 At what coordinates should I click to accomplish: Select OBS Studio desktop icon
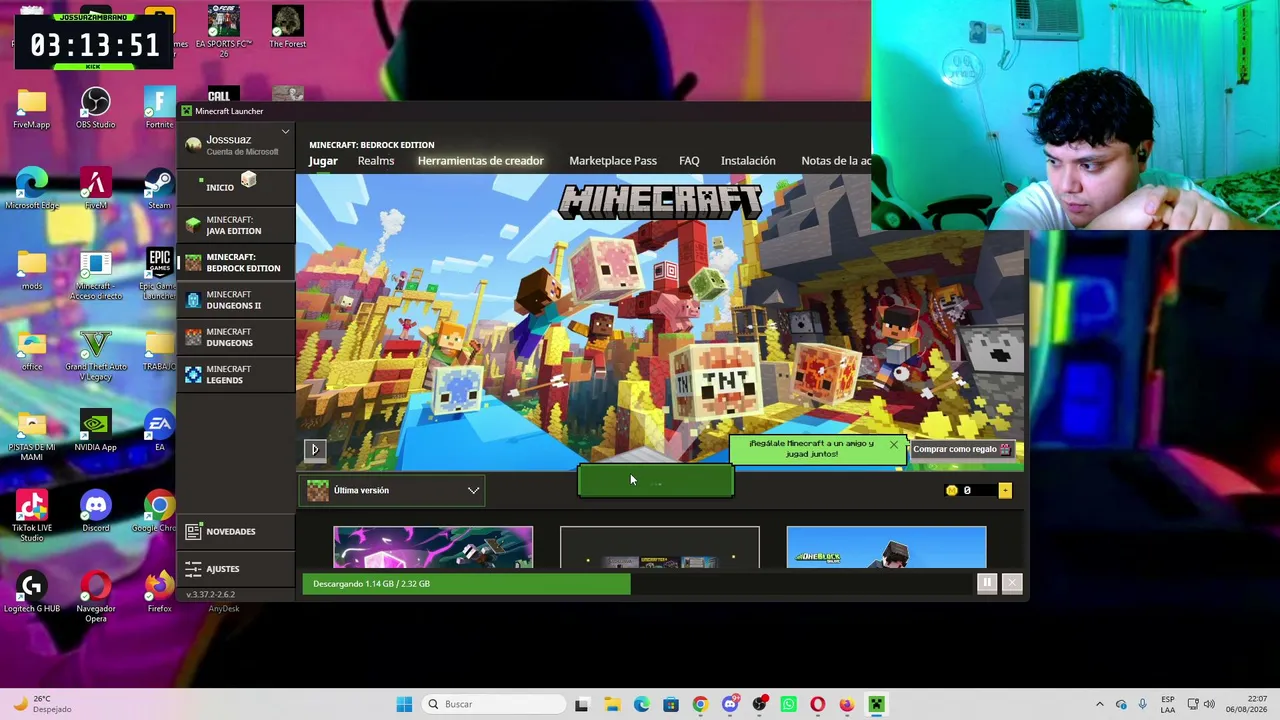(x=95, y=109)
